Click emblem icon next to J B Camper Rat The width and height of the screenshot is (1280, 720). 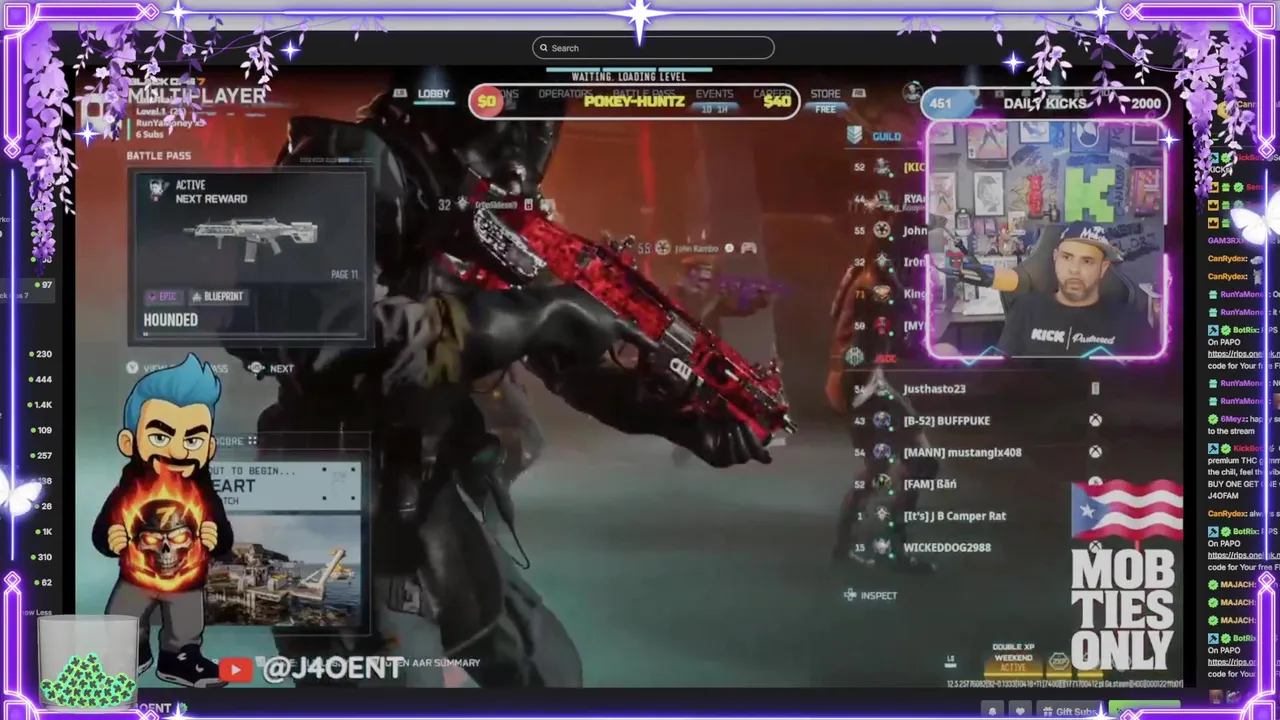tap(882, 515)
